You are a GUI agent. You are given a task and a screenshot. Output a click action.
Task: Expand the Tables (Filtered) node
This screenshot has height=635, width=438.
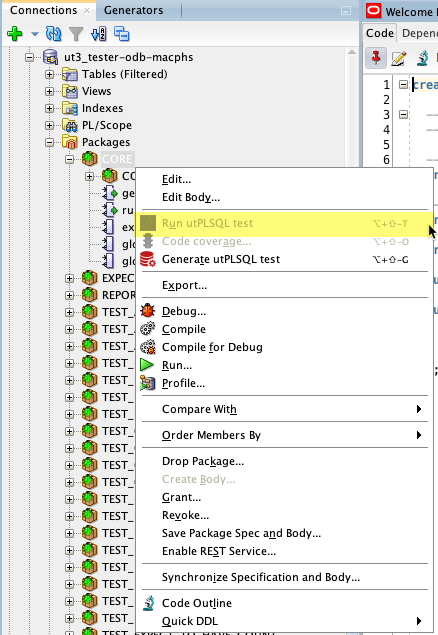49,74
